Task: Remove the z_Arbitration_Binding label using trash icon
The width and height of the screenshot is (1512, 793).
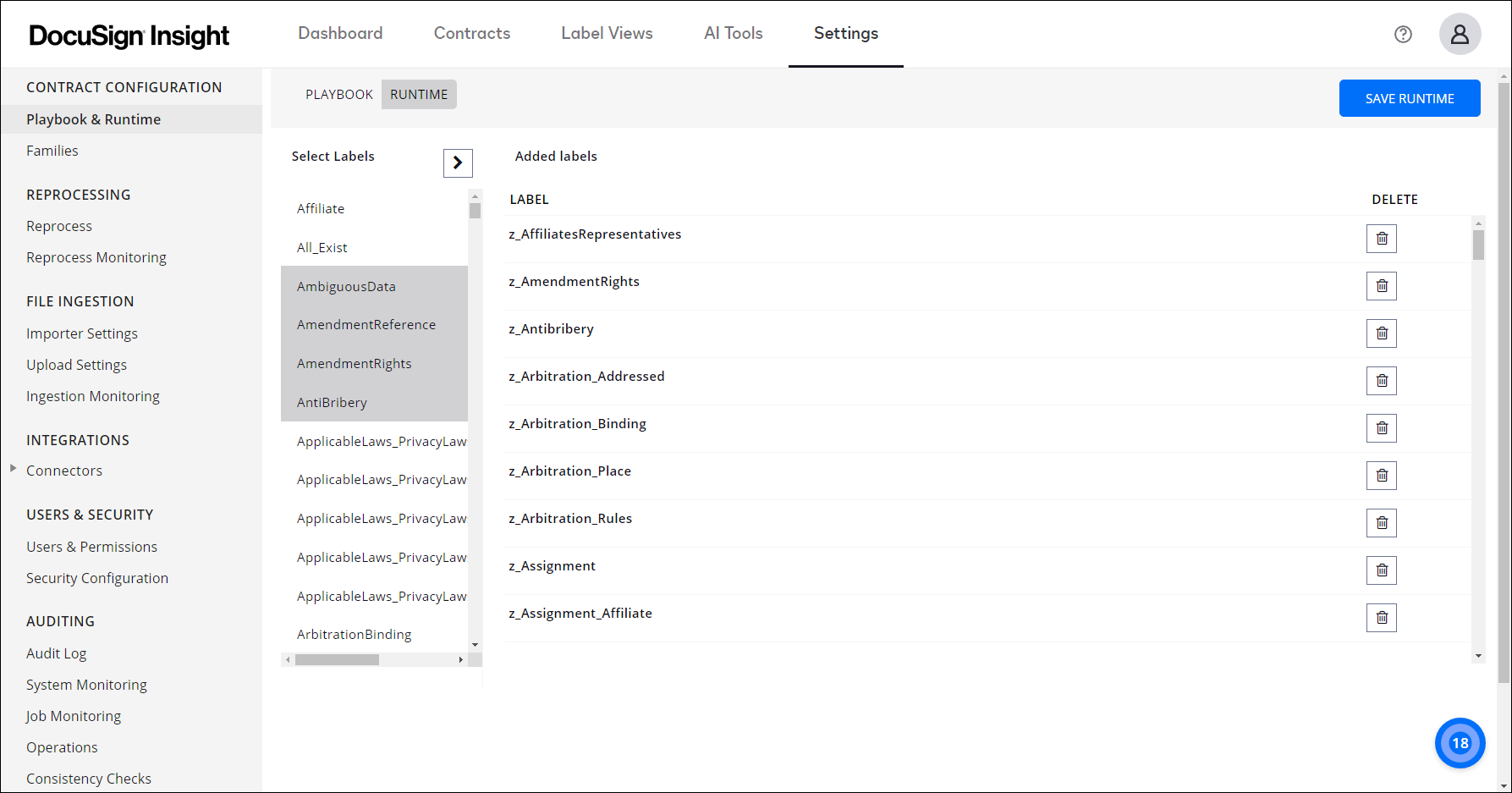Action: pos(1381,427)
